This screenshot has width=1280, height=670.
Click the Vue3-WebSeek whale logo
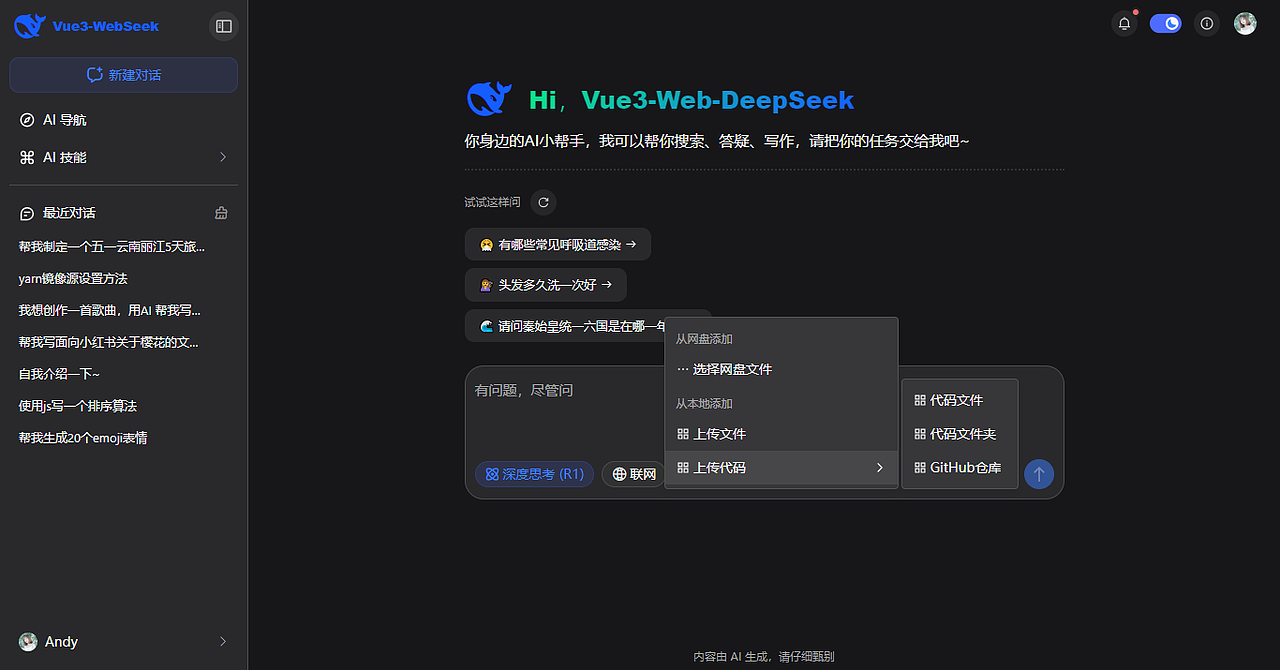tap(29, 25)
